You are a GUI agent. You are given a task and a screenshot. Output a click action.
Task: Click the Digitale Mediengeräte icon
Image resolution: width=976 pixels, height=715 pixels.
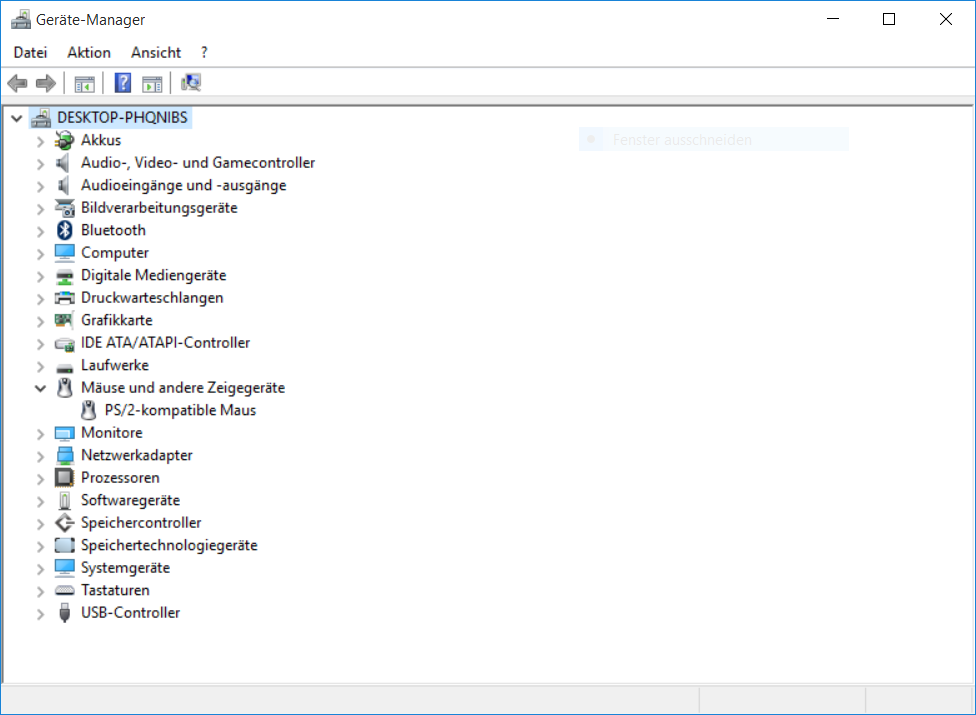(64, 276)
